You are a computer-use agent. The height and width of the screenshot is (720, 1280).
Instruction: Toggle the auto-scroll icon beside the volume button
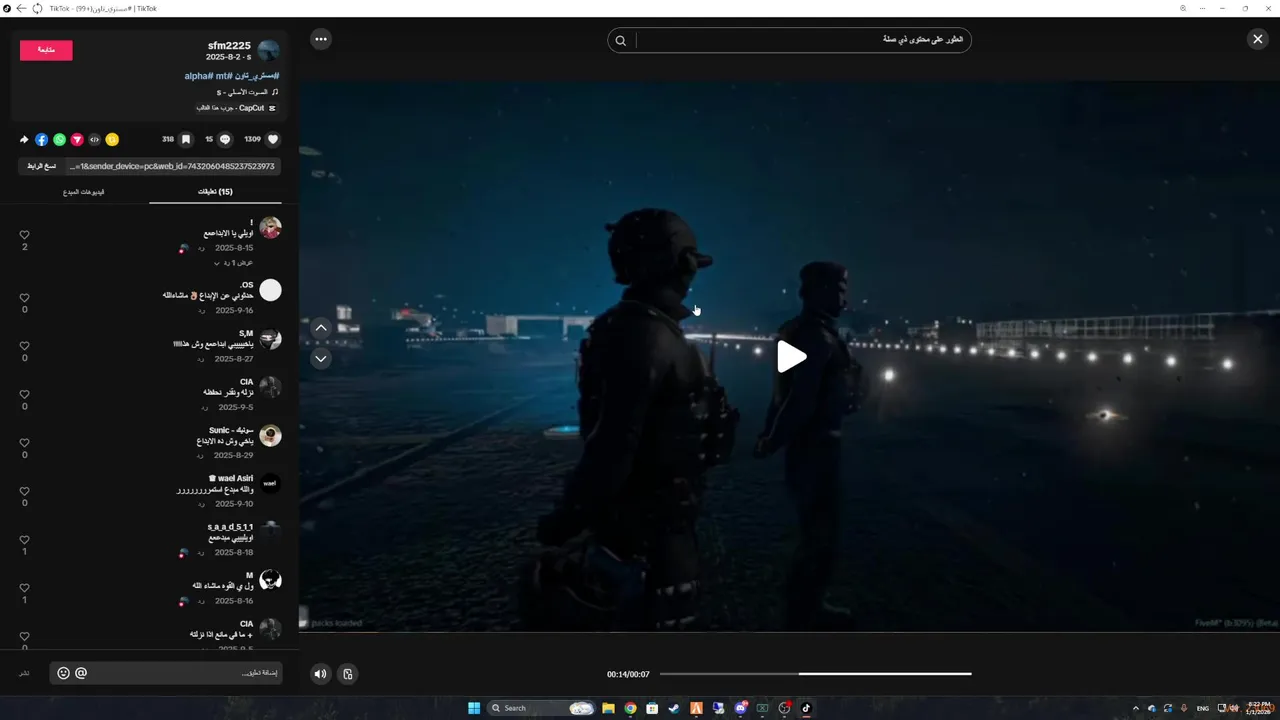tap(347, 674)
